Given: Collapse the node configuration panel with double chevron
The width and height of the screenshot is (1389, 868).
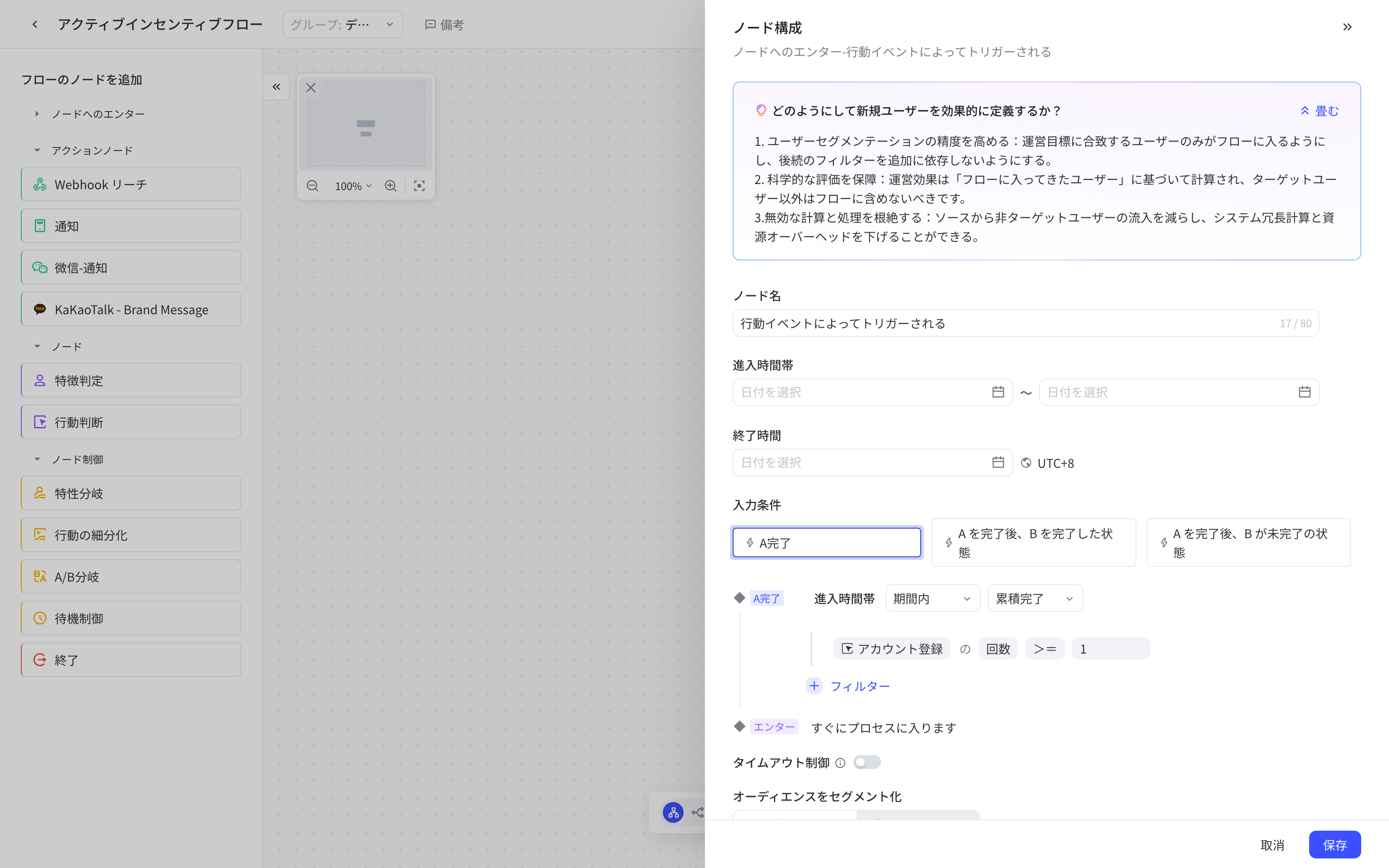Looking at the screenshot, I should click(1347, 27).
